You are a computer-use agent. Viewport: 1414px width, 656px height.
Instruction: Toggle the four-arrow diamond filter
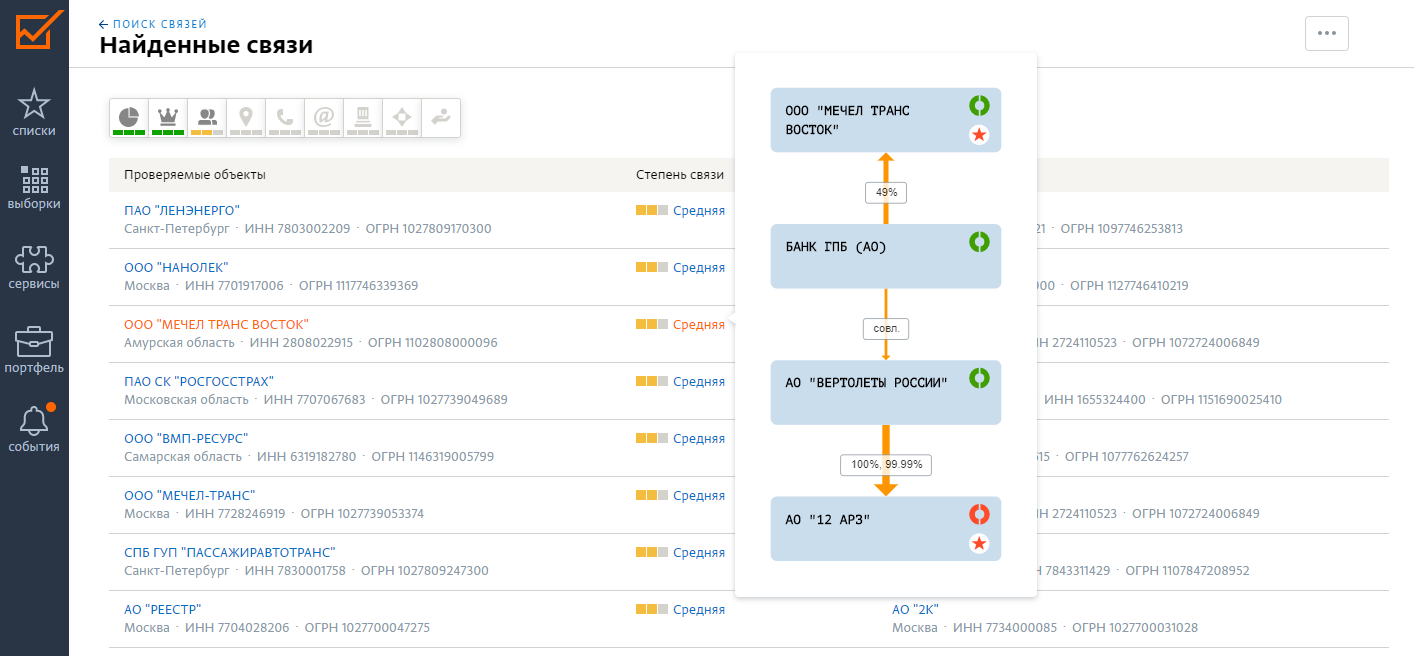[402, 118]
